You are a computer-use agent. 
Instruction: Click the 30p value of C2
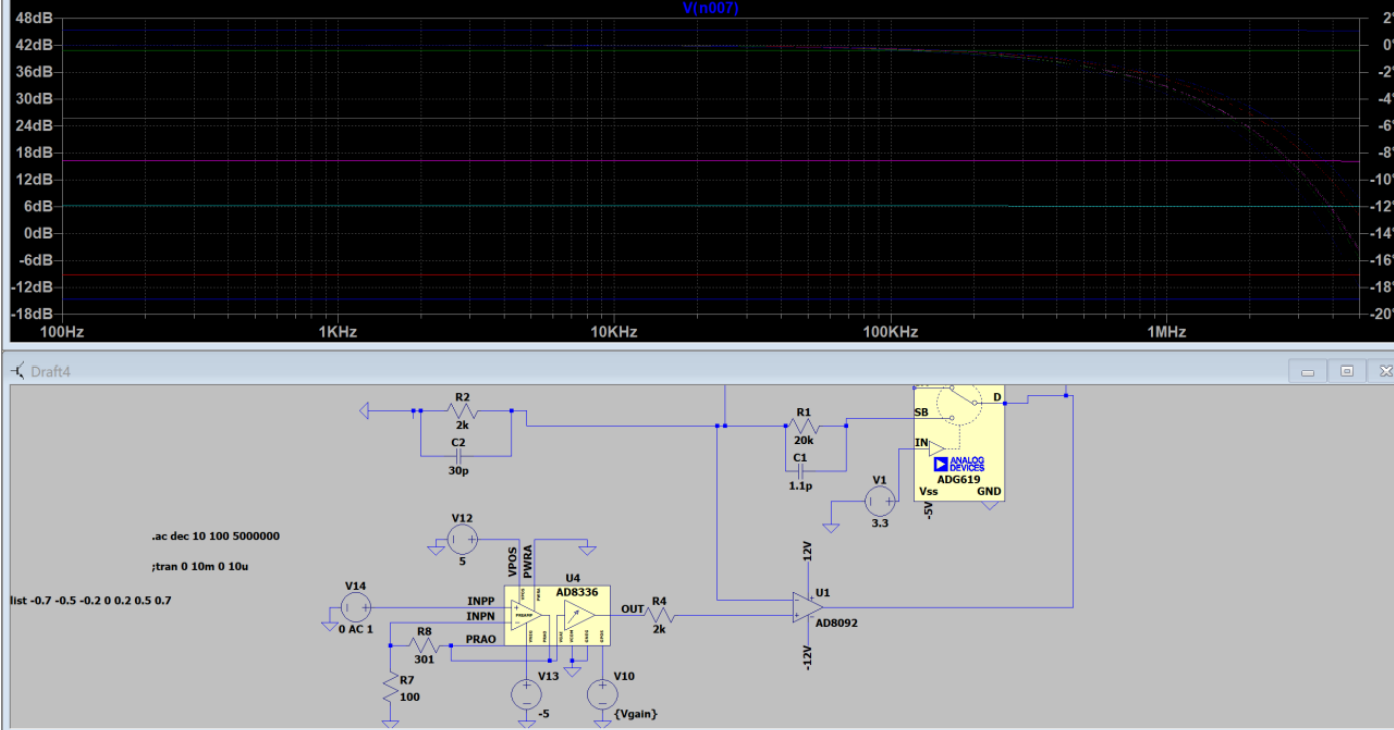click(458, 469)
